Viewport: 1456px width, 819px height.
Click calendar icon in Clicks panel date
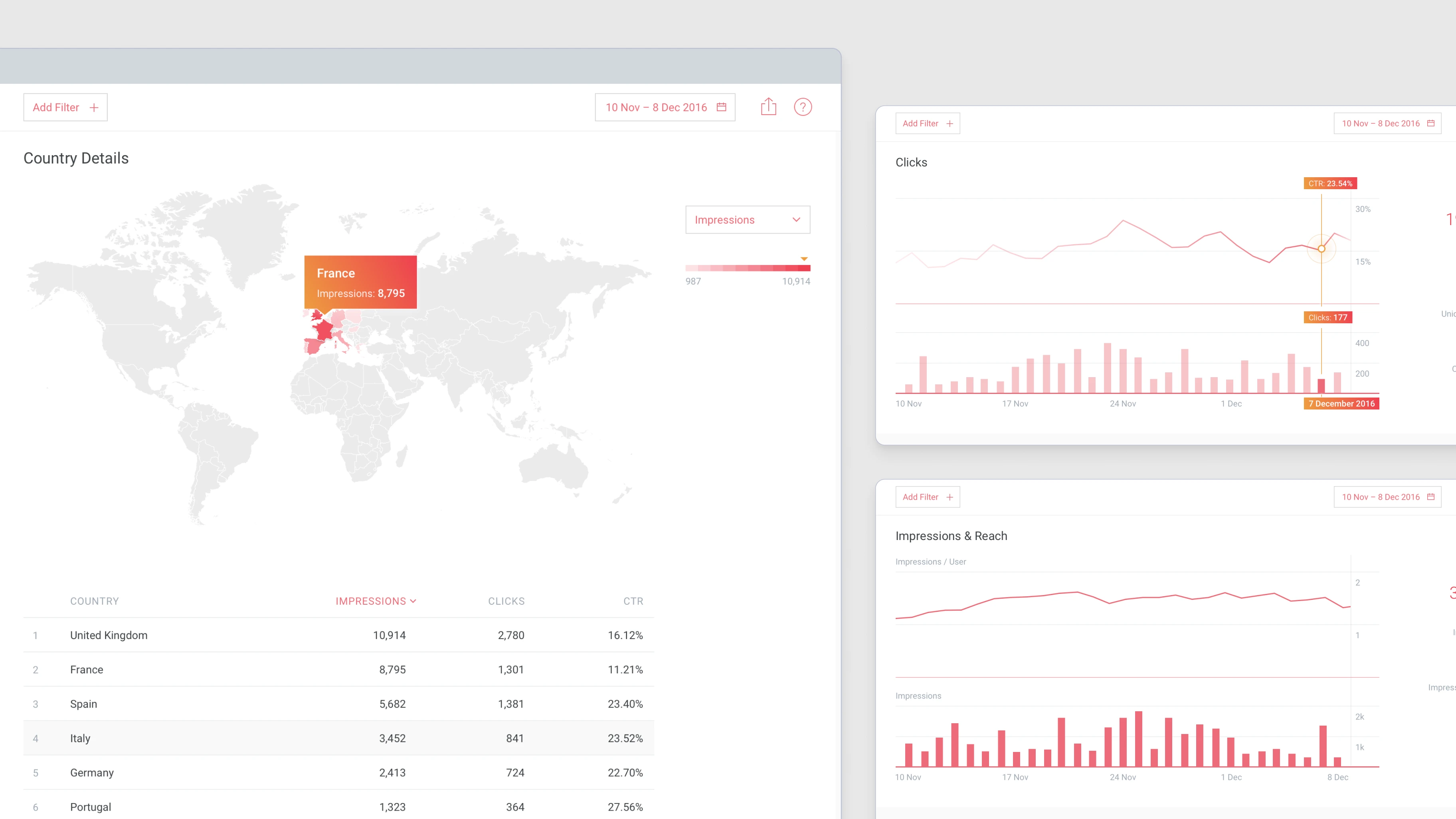click(1430, 123)
